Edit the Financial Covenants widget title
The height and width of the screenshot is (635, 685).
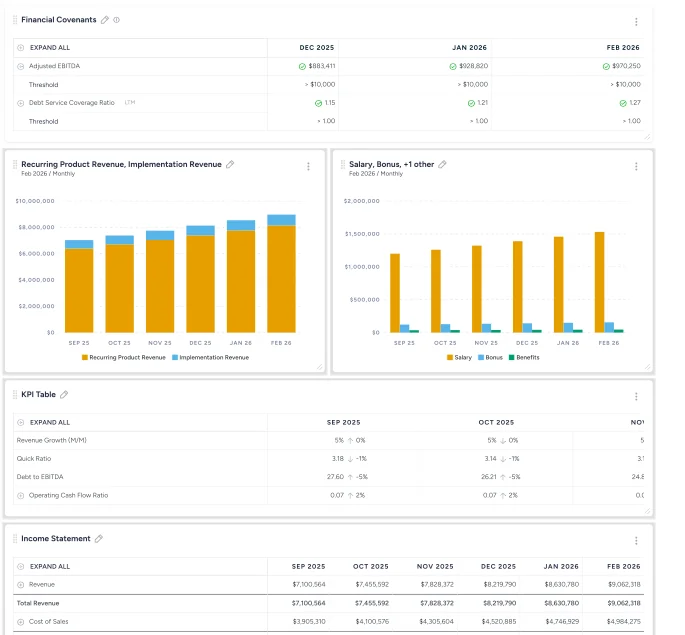105,20
